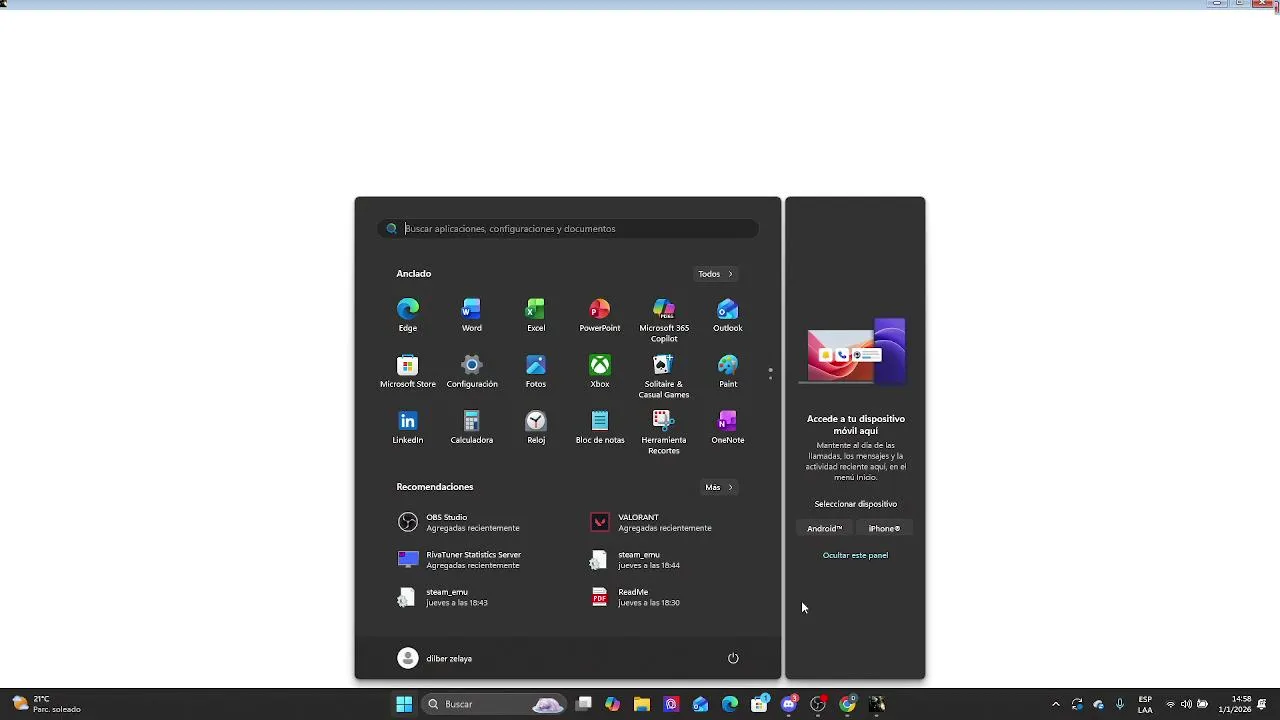Screen dimensions: 1280x720
Task: Open the Reloj clock app
Action: point(536,427)
